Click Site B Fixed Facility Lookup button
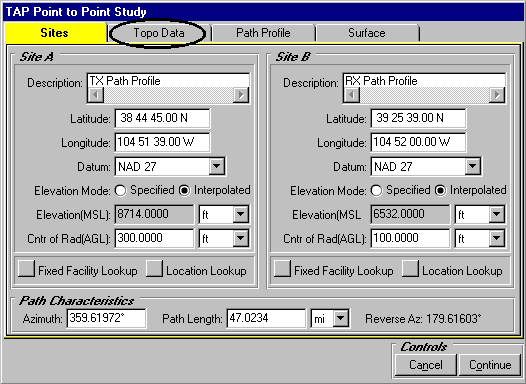Viewport: 526px width, 384px height. click(x=282, y=268)
